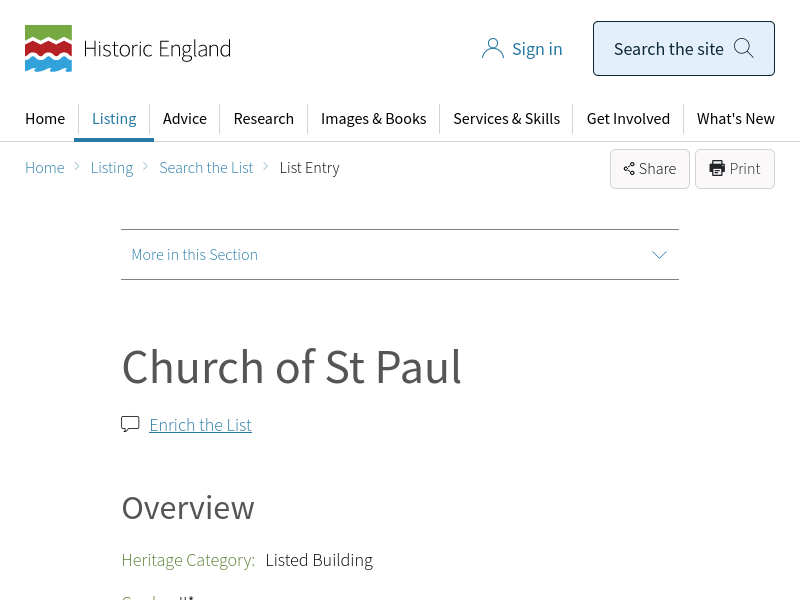The width and height of the screenshot is (800, 600).
Task: Click the Historic England logo
Action: click(x=48, y=48)
